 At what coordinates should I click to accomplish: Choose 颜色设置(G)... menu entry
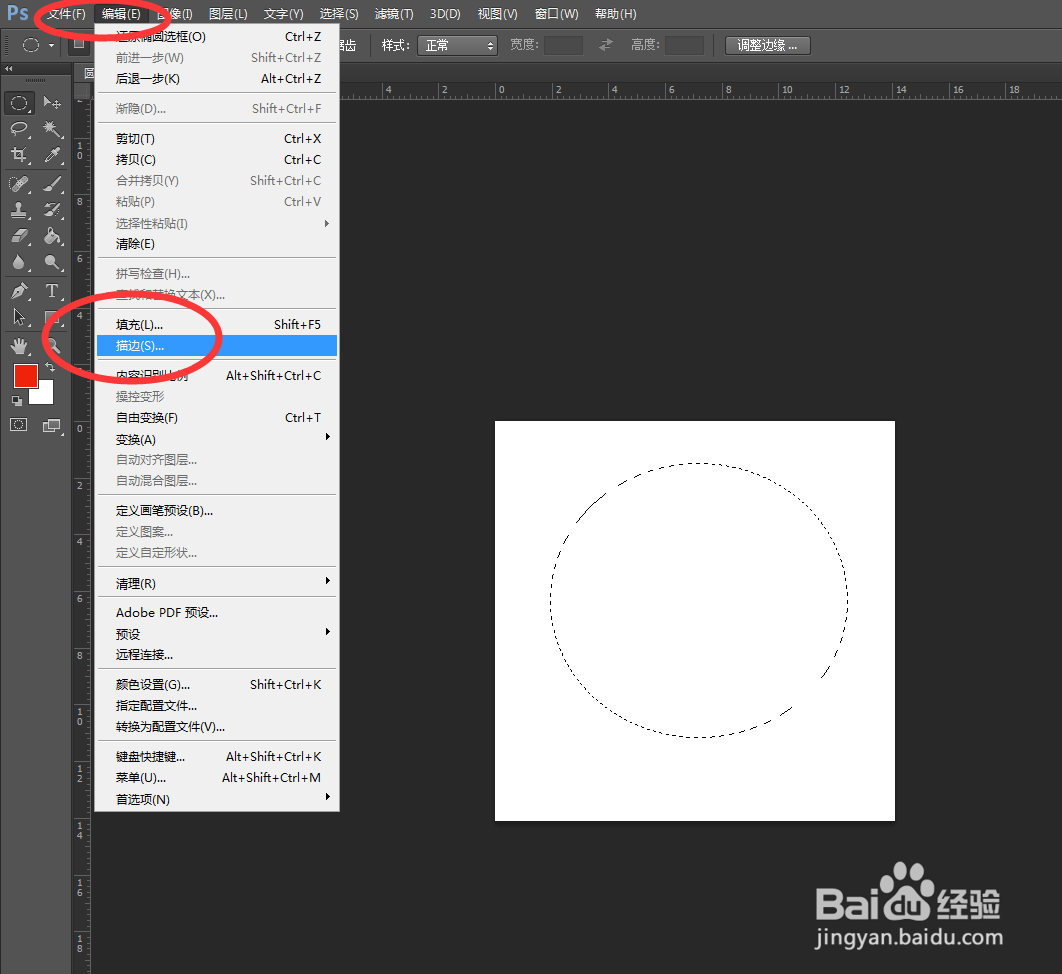pyautogui.click(x=217, y=685)
